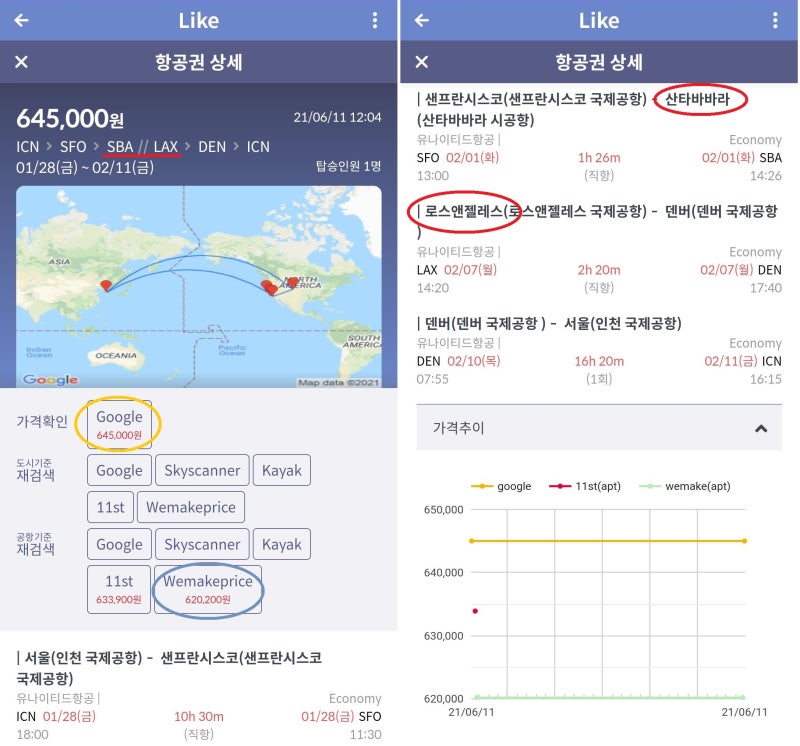Close 항공권 상세 with X on left screen
The height and width of the screenshot is (746, 800).
coord(21,62)
